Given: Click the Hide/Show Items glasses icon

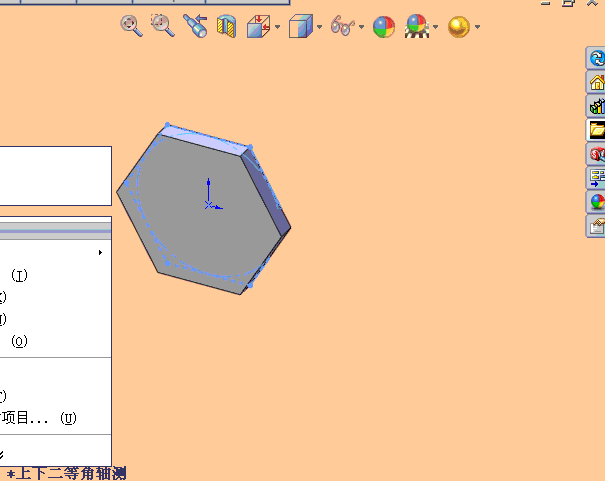Looking at the screenshot, I should click(x=343, y=26).
